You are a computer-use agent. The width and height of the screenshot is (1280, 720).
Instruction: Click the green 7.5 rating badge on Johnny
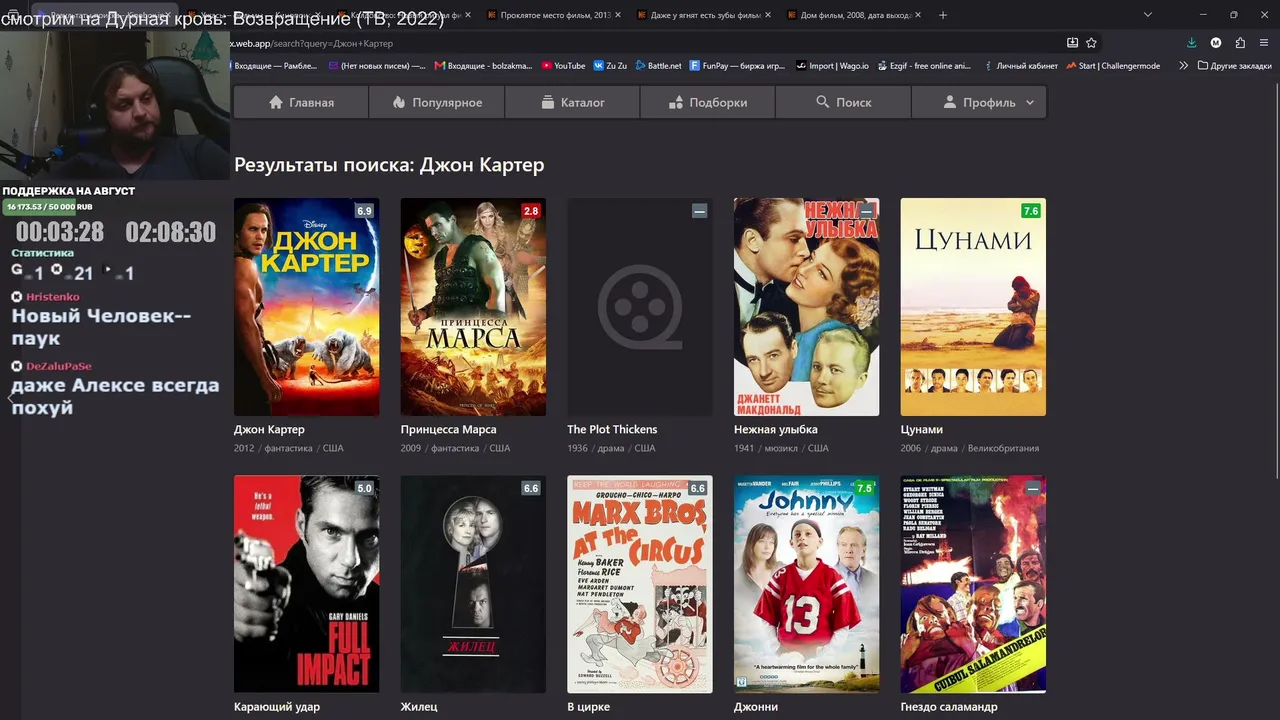[864, 488]
